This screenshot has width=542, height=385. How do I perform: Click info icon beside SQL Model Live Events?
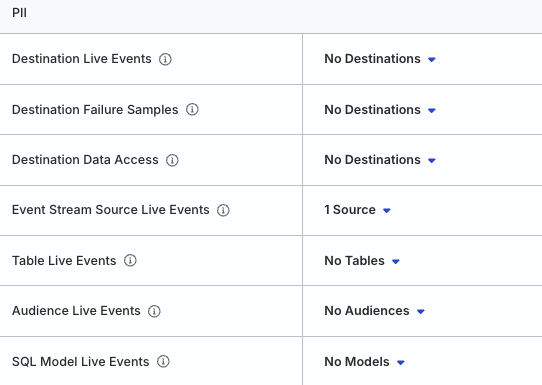[163, 361]
